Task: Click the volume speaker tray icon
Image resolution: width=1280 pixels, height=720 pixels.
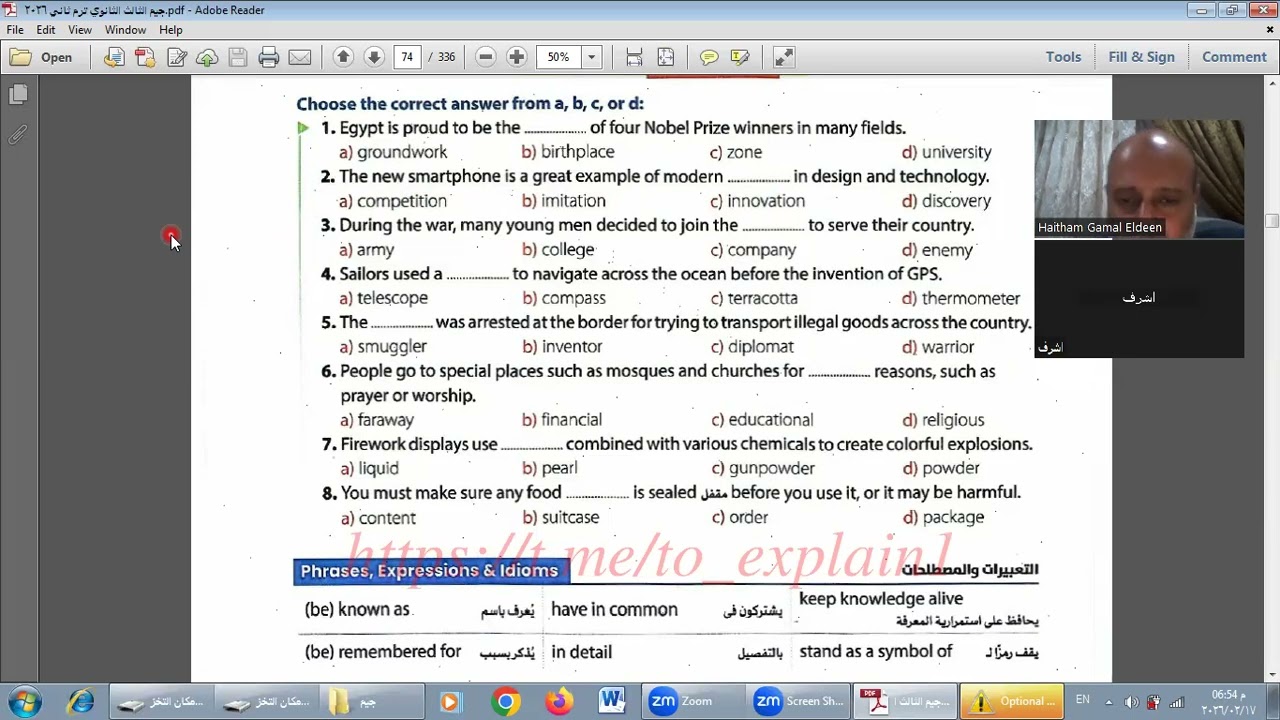Action: pyautogui.click(x=1131, y=702)
